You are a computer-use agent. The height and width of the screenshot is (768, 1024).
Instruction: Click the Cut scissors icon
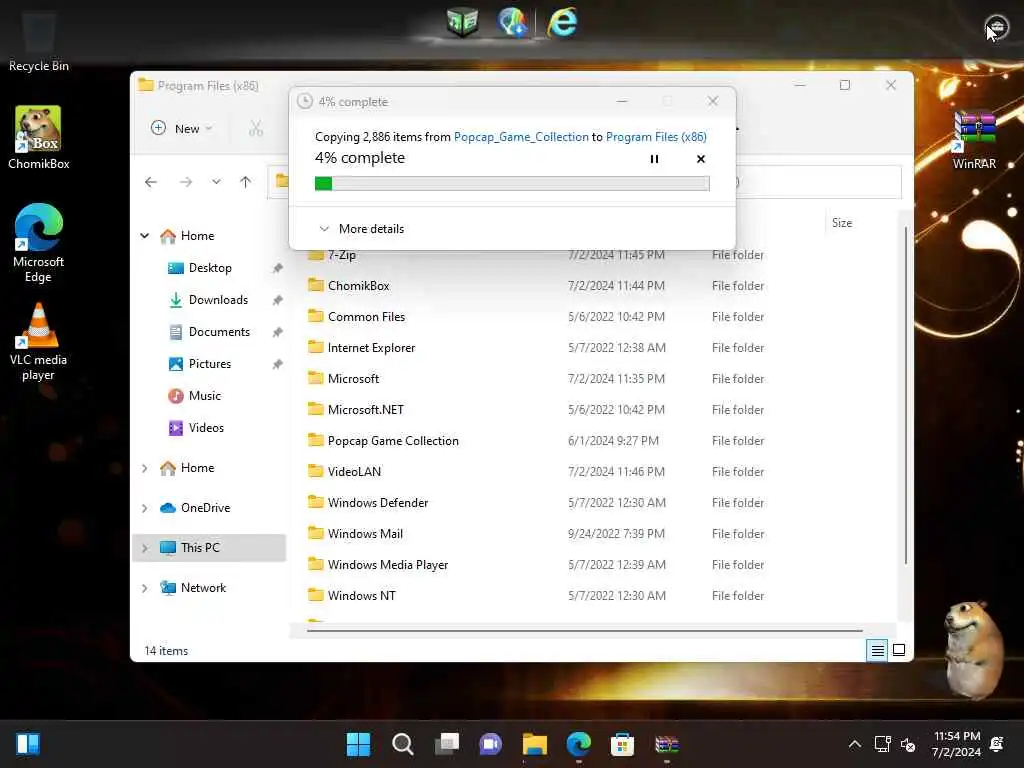[x=256, y=129]
